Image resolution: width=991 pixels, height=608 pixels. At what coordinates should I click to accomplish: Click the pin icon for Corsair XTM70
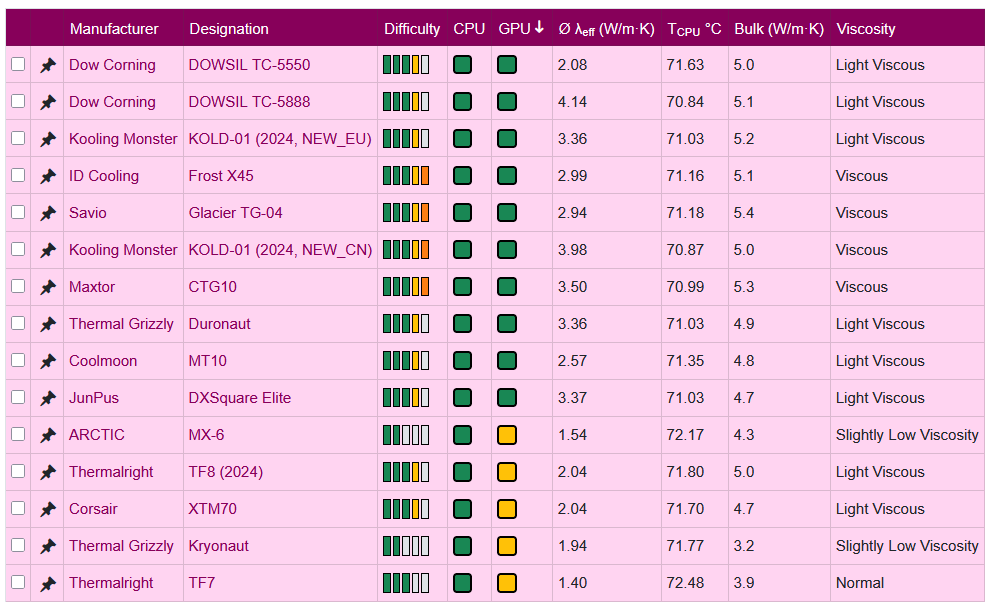pos(47,509)
